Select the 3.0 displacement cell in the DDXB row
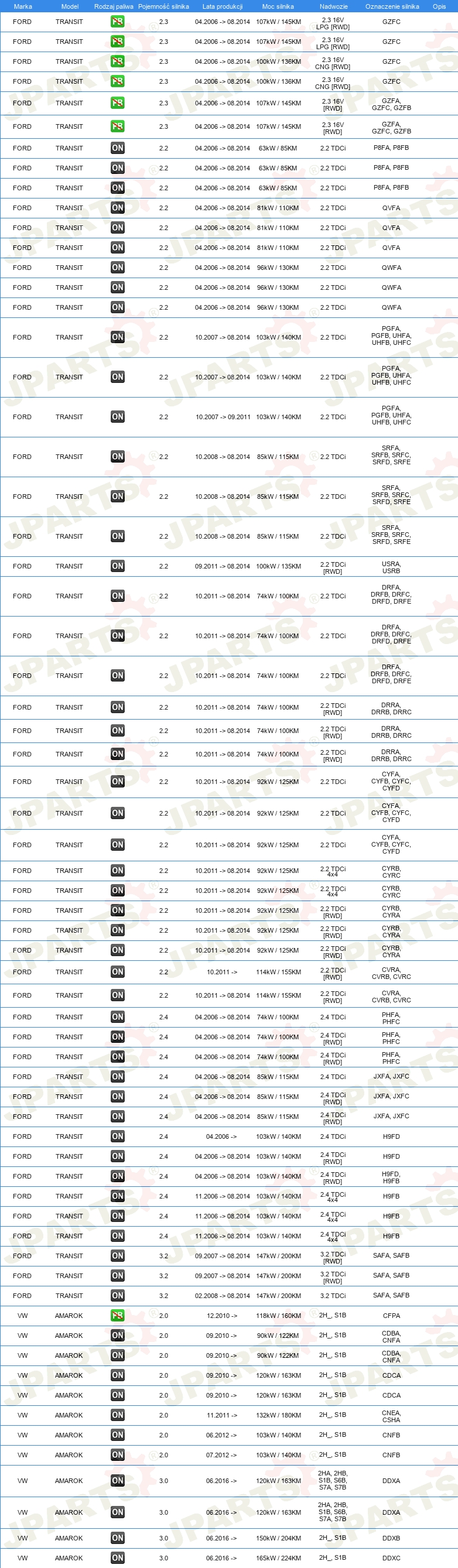The width and height of the screenshot is (458, 1568). click(x=163, y=1538)
